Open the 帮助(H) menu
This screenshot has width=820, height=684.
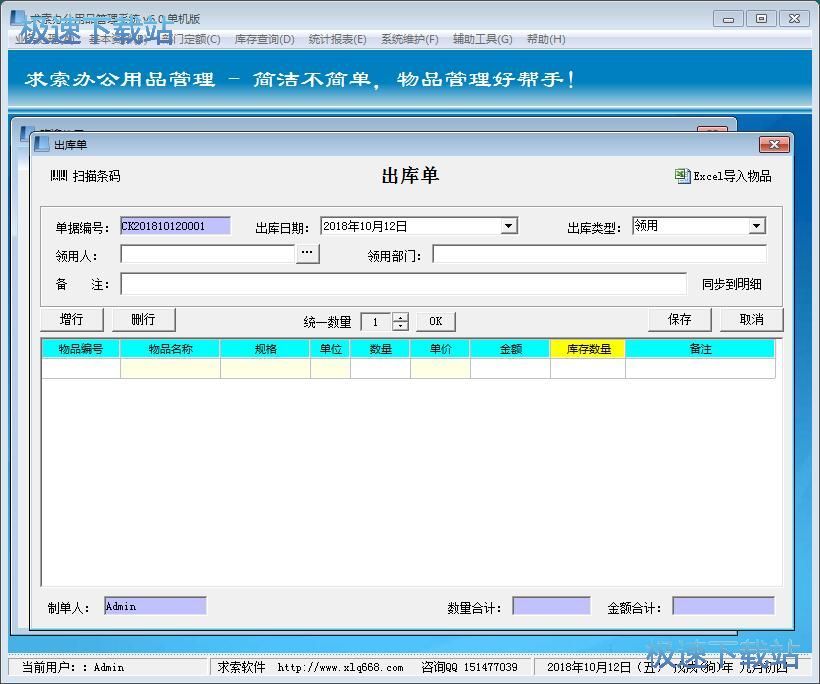(545, 39)
